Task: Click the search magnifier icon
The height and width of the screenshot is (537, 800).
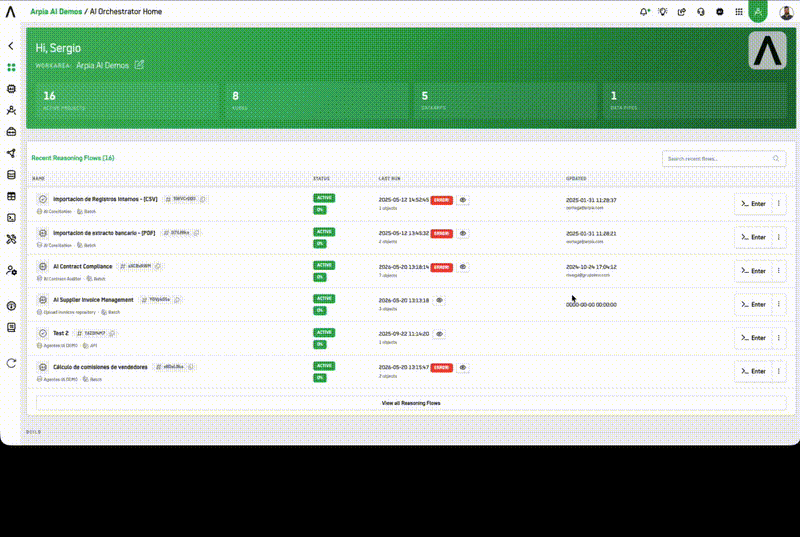Action: pyautogui.click(x=776, y=159)
